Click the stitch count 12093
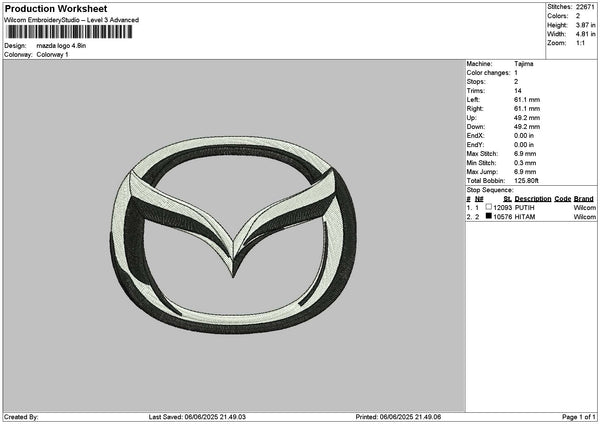Image resolution: width=600 pixels, height=424 pixels. (502, 208)
